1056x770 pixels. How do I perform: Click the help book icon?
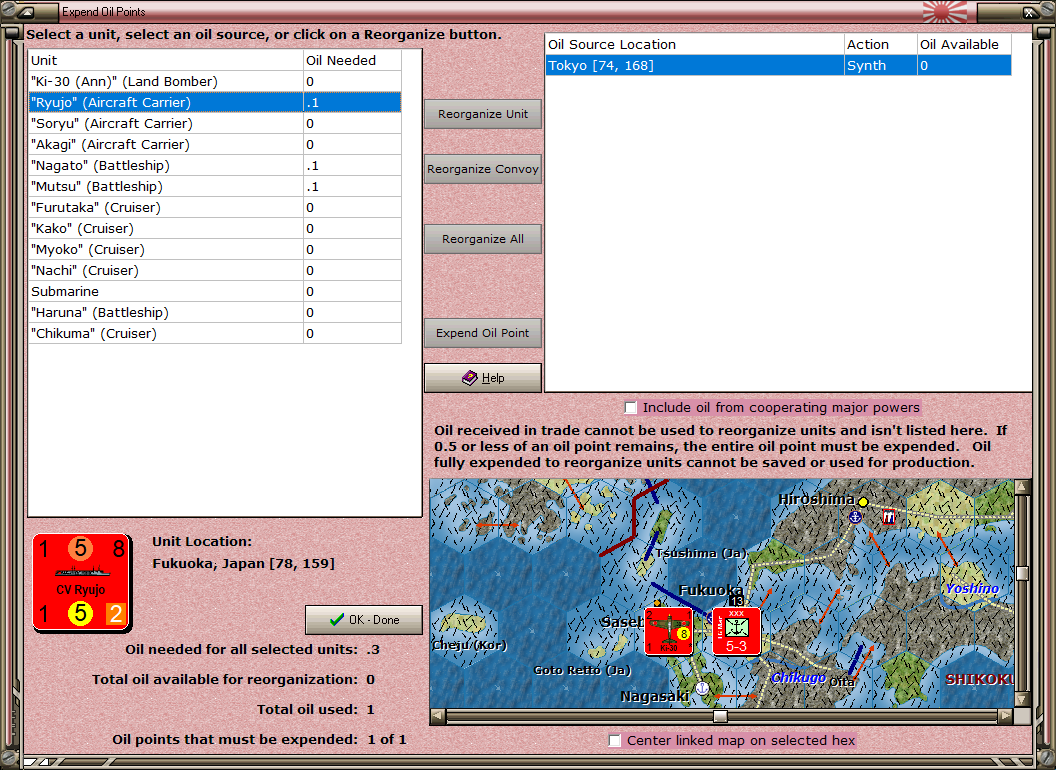(x=469, y=378)
